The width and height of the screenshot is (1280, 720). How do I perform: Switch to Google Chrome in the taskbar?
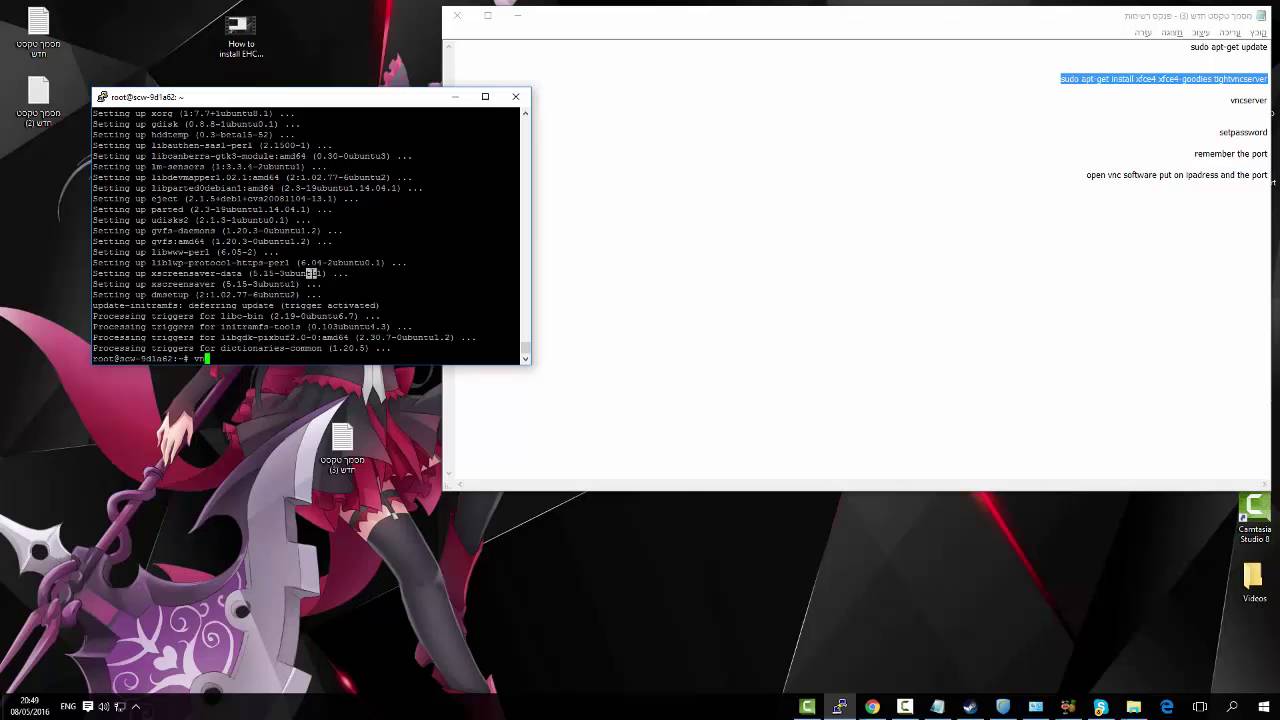[x=872, y=707]
